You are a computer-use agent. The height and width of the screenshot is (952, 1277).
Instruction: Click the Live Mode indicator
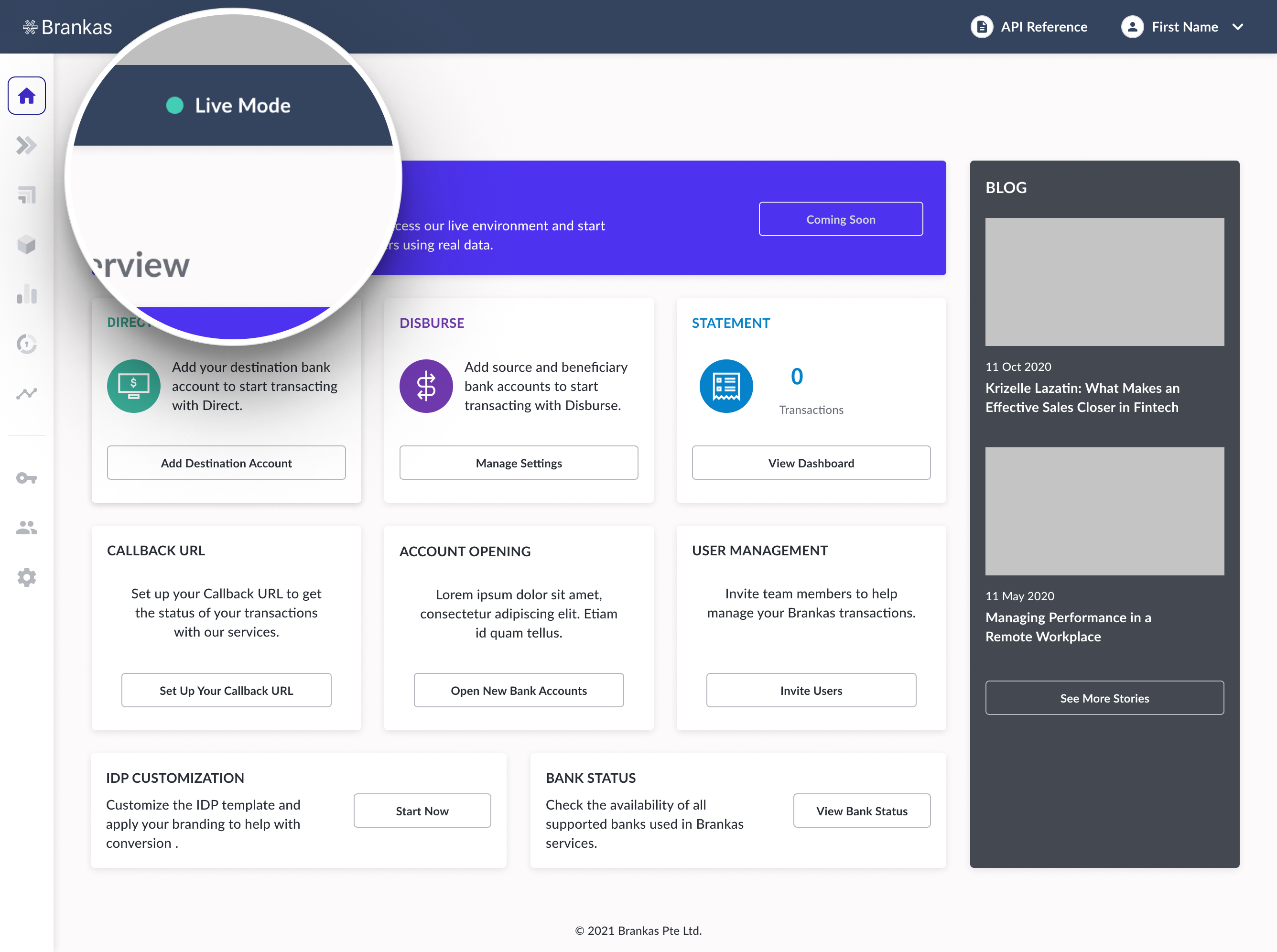click(228, 106)
